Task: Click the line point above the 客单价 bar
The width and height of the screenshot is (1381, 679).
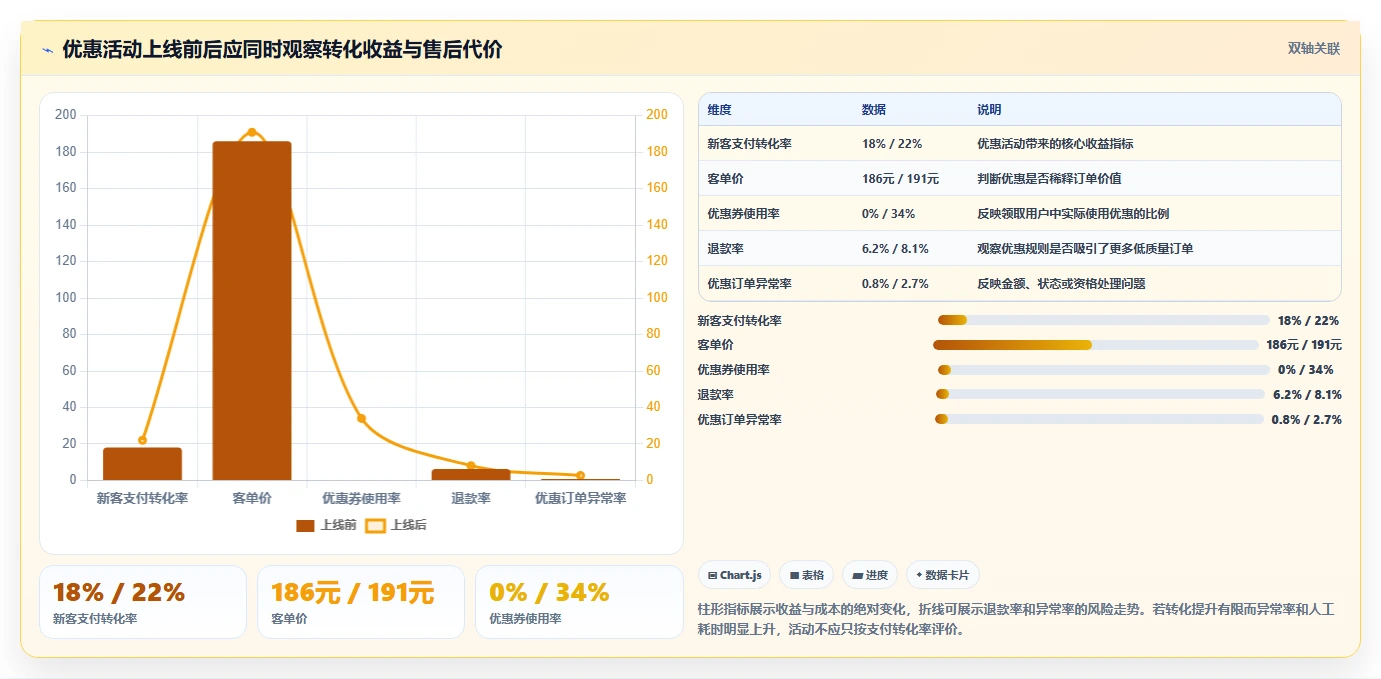Action: click(252, 132)
